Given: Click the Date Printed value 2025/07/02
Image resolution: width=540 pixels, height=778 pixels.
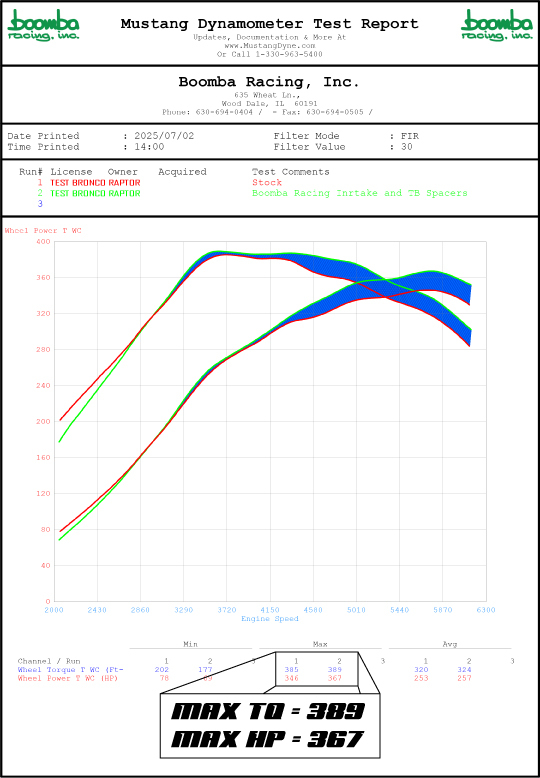Looking at the screenshot, I should tap(164, 136).
